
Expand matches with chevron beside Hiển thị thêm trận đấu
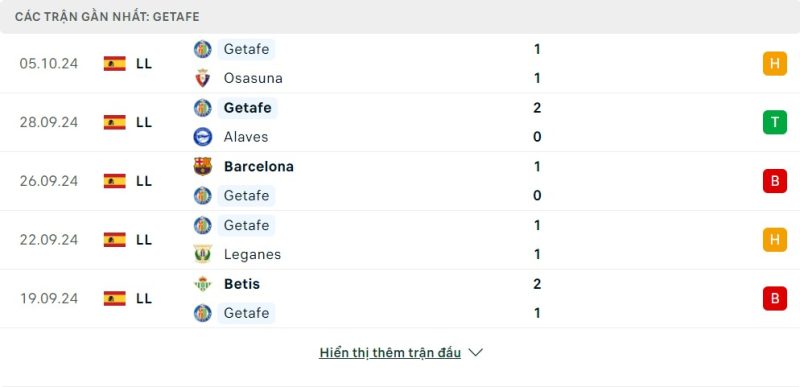pos(476,353)
